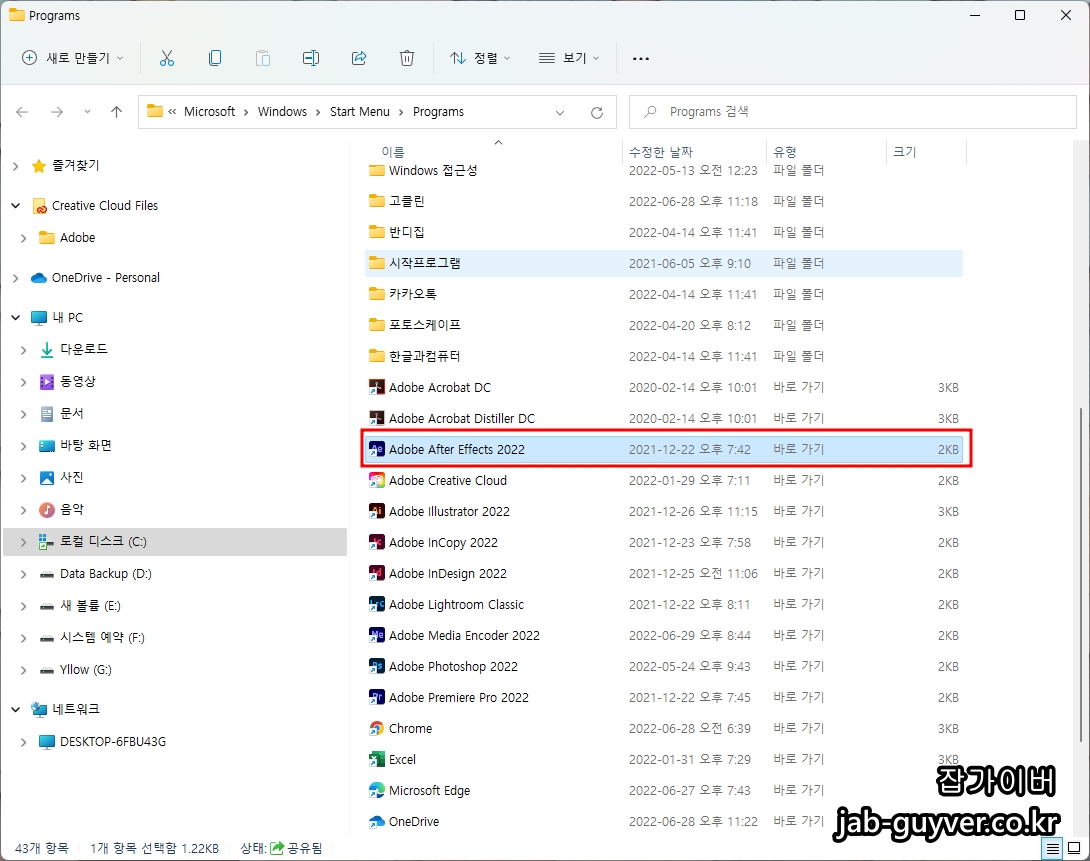Select 바탕 화면 in navigation pane
The width and height of the screenshot is (1090, 861).
(x=86, y=445)
